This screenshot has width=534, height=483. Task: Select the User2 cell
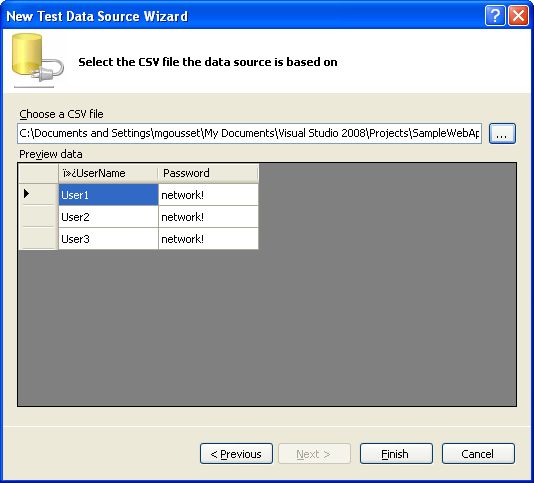(x=108, y=217)
